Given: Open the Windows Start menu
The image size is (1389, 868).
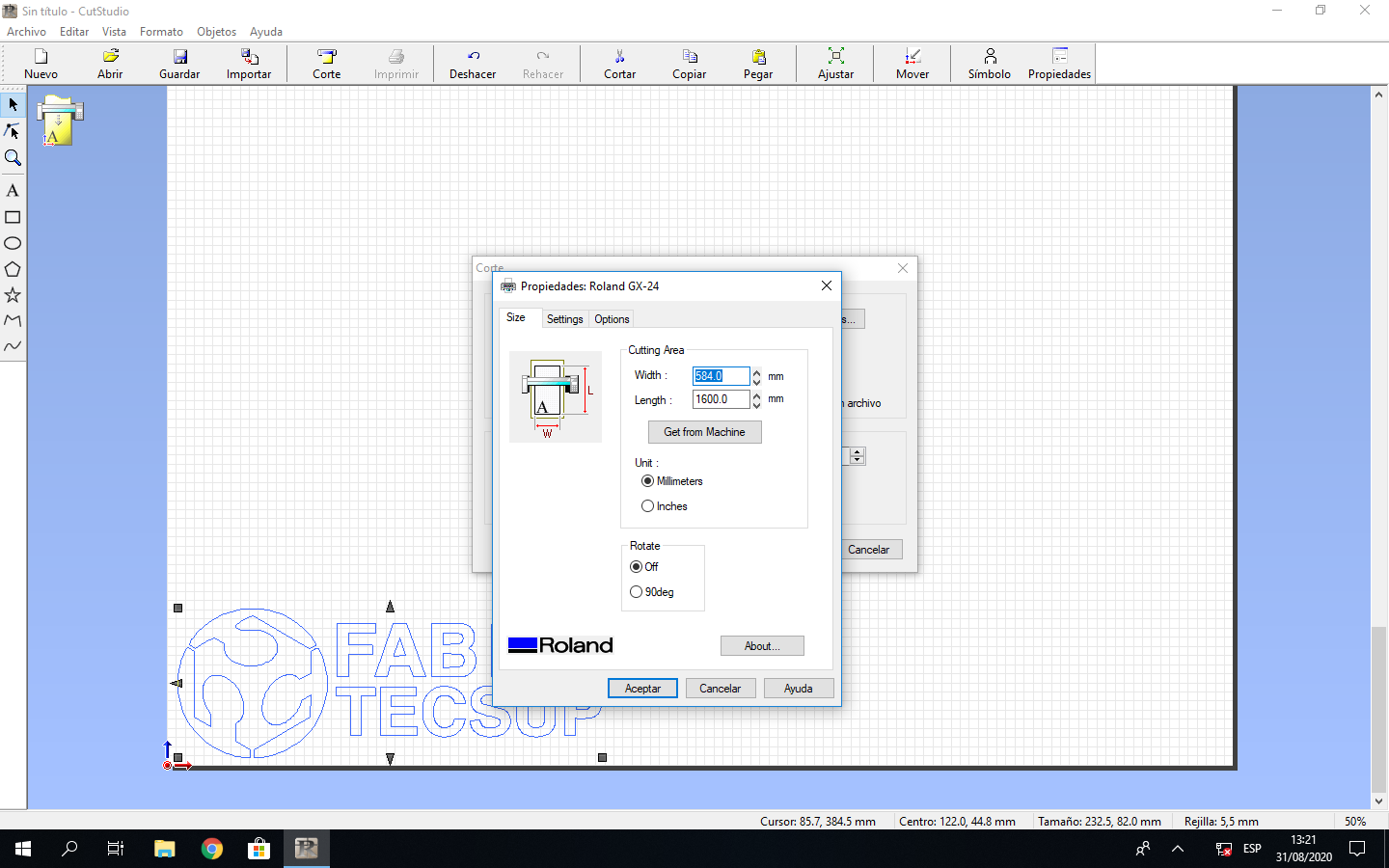Looking at the screenshot, I should click(23, 849).
